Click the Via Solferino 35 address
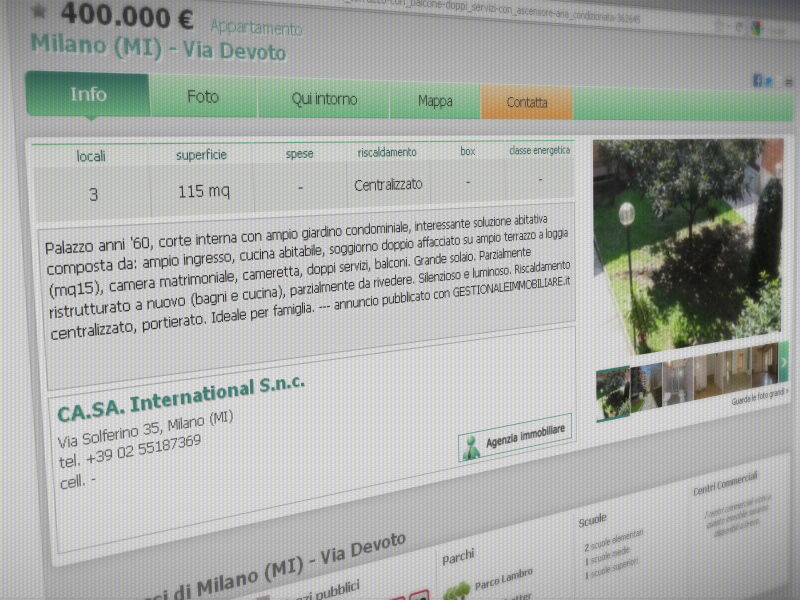 click(145, 429)
